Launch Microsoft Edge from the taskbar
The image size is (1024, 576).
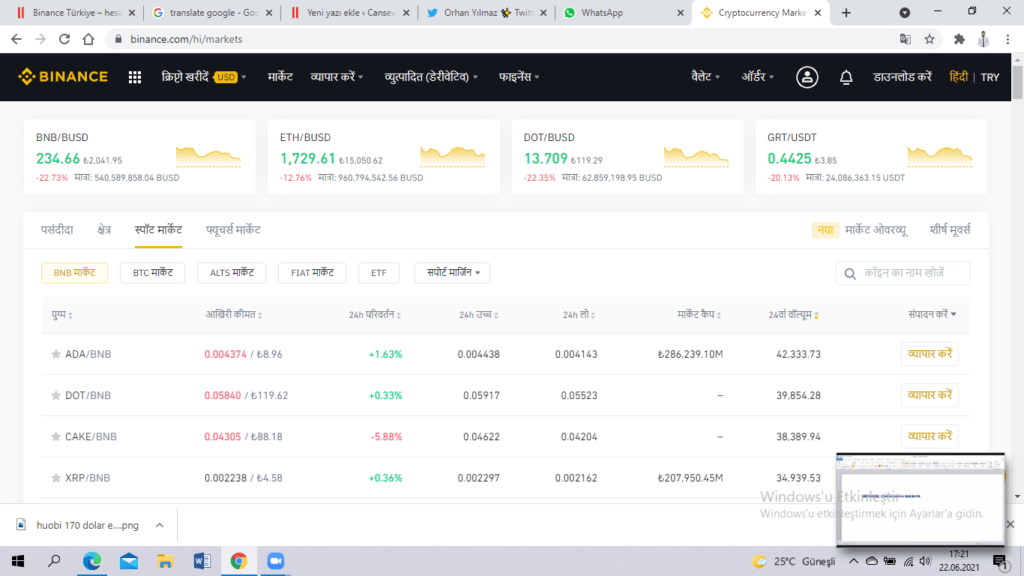click(x=92, y=561)
